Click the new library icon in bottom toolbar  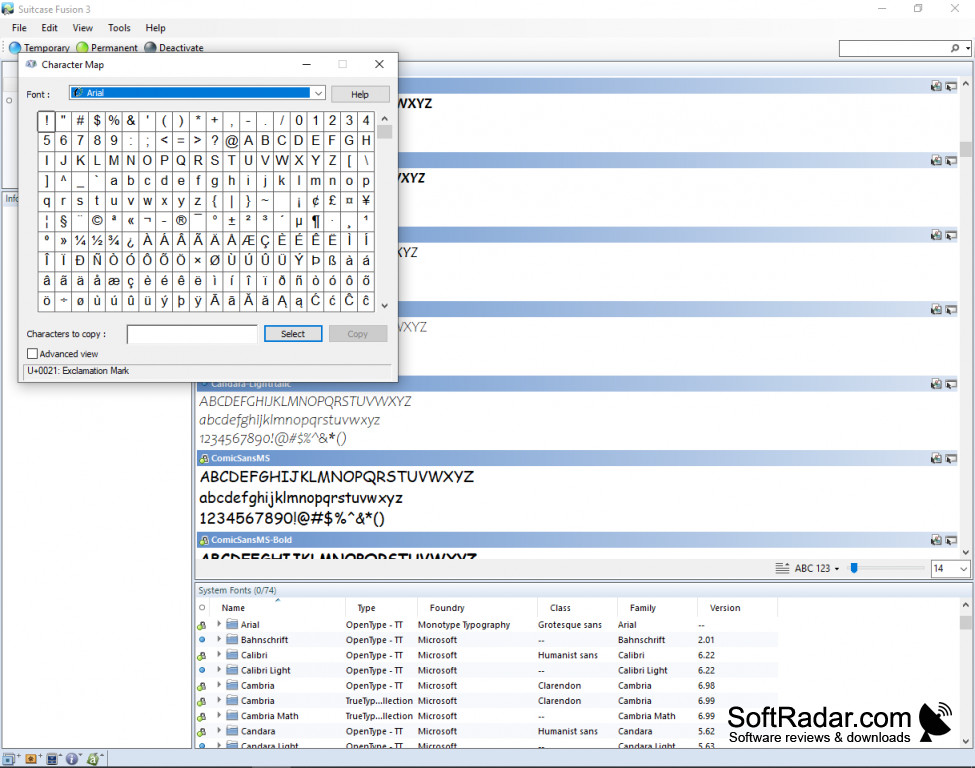(11, 759)
